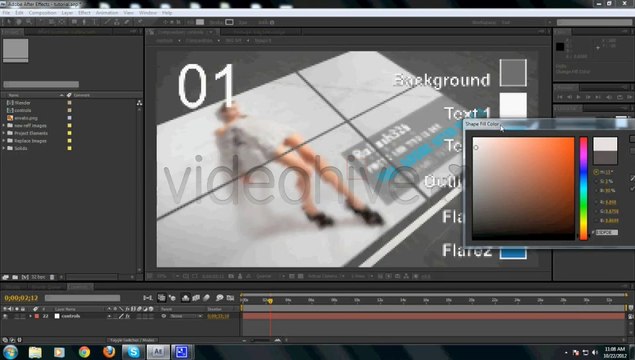Select the Brush tool in toolbar
This screenshot has height=360, width=635.
pos(107,22)
